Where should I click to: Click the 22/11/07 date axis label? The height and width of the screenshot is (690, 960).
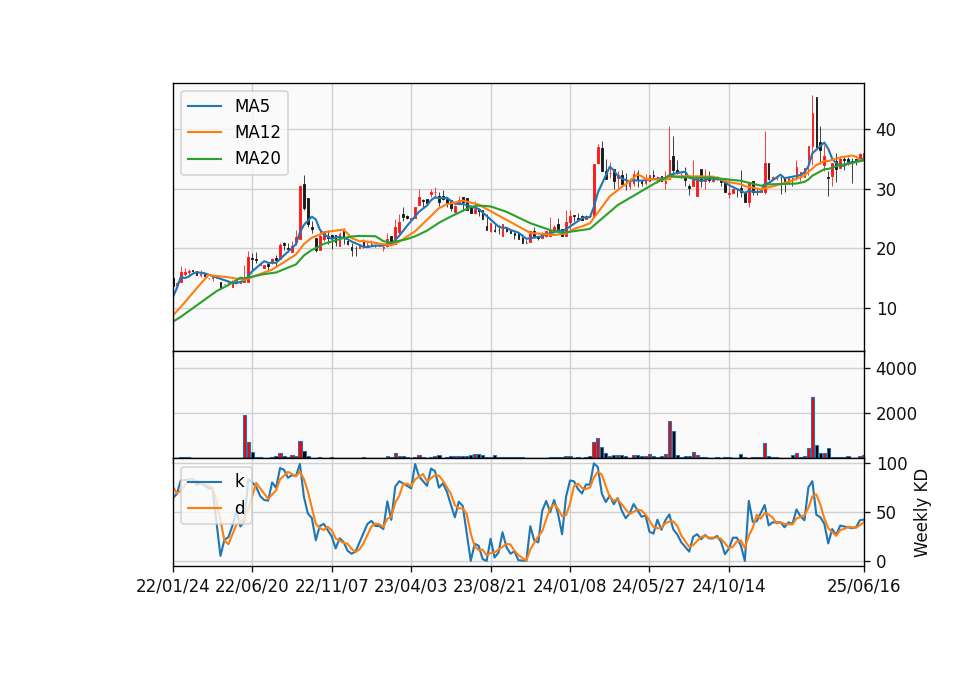pos(332,587)
